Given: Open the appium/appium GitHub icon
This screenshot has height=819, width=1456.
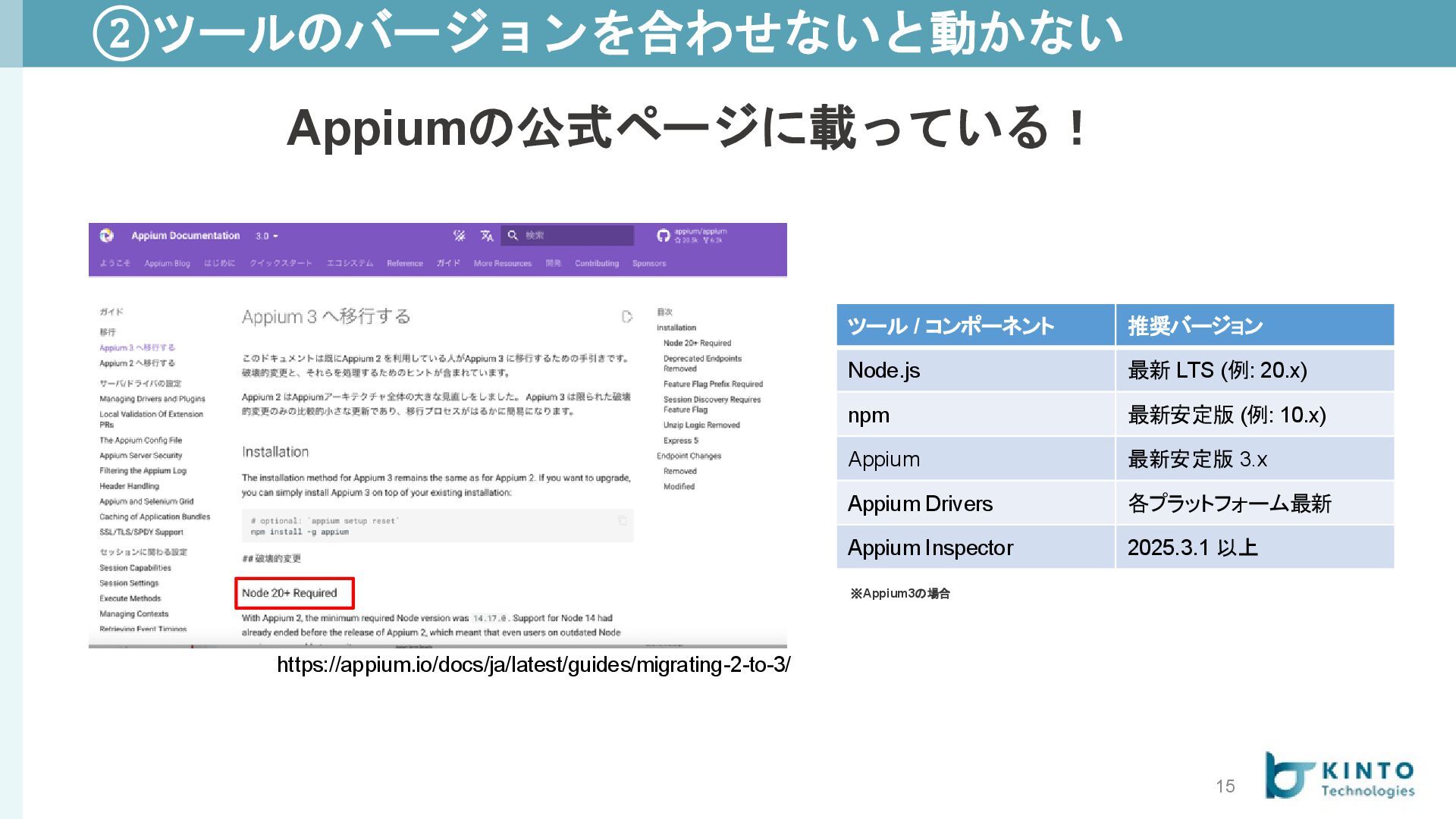Looking at the screenshot, I should [x=664, y=236].
